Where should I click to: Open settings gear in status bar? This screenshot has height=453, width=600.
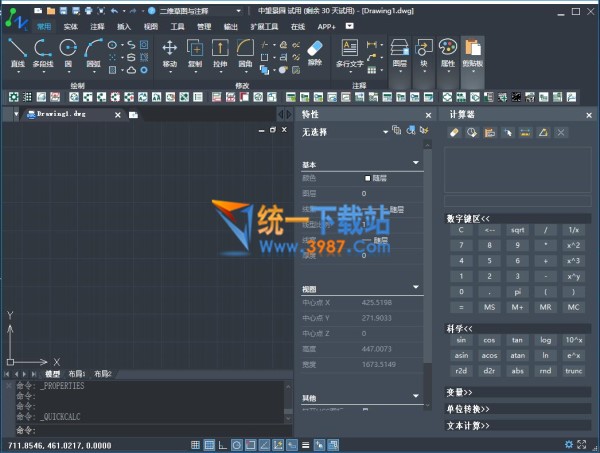pos(569,444)
